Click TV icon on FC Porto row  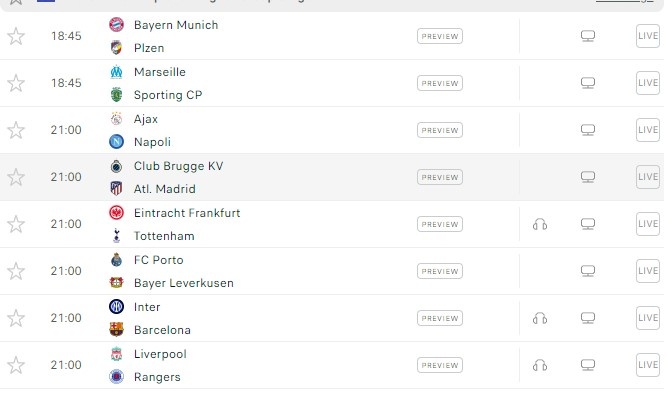pyautogui.click(x=588, y=271)
